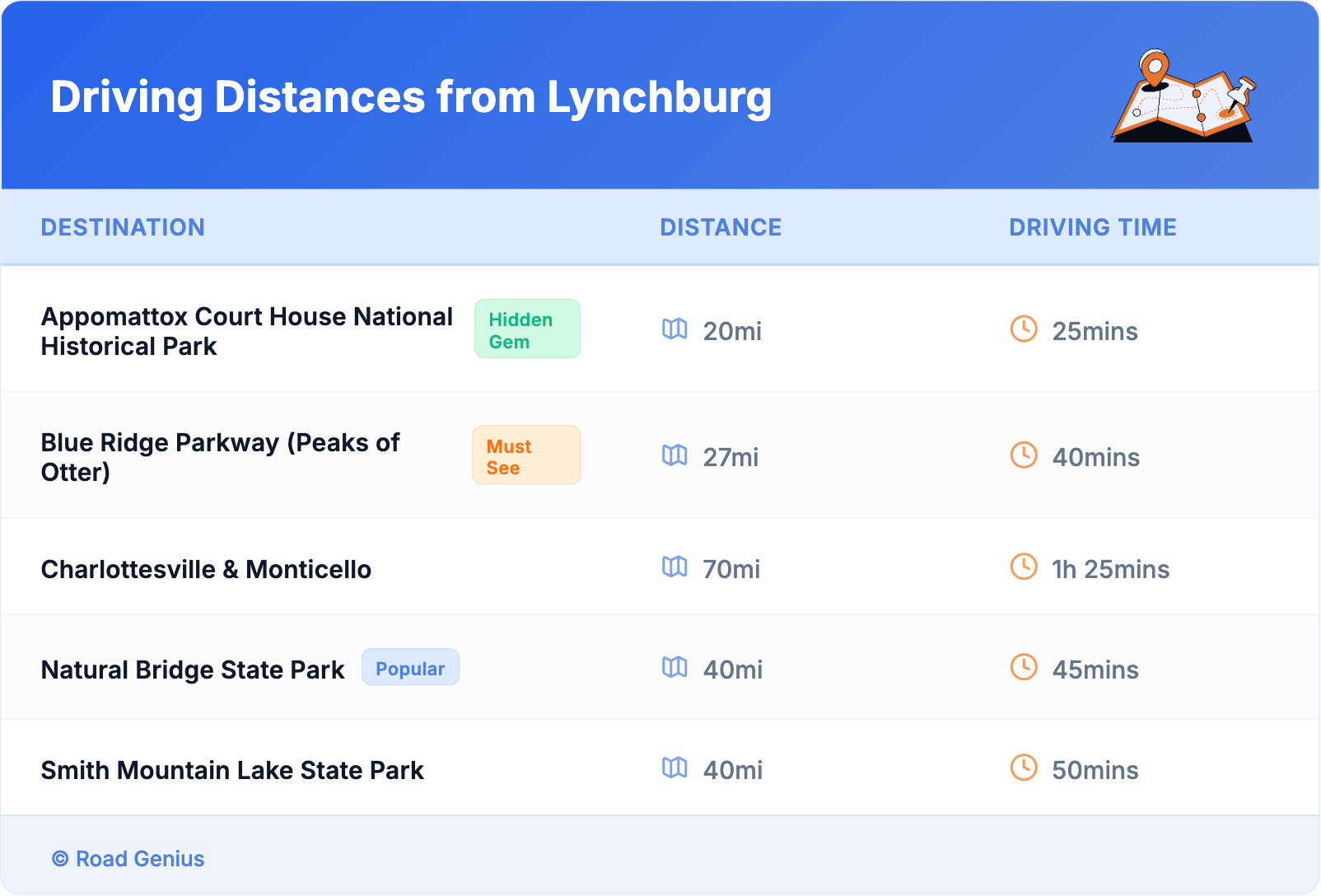The height and width of the screenshot is (896, 1321).
Task: Open the Road Genius footer link
Action: pyautogui.click(x=128, y=859)
